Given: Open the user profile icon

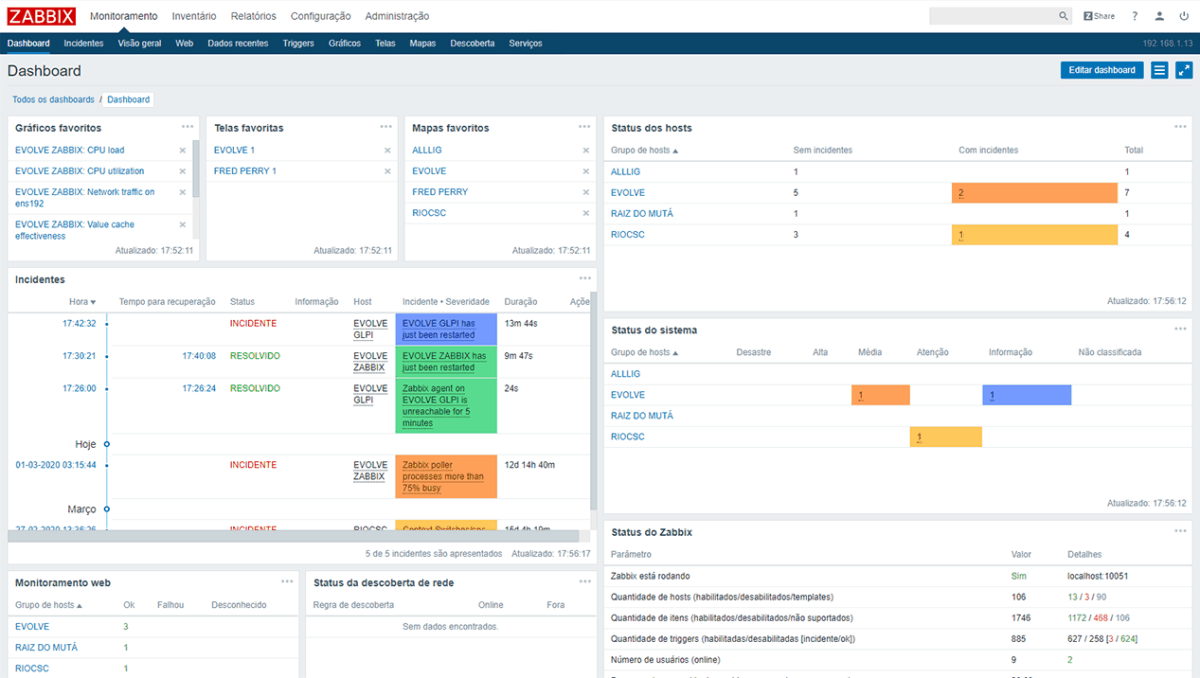Looking at the screenshot, I should coord(1159,16).
